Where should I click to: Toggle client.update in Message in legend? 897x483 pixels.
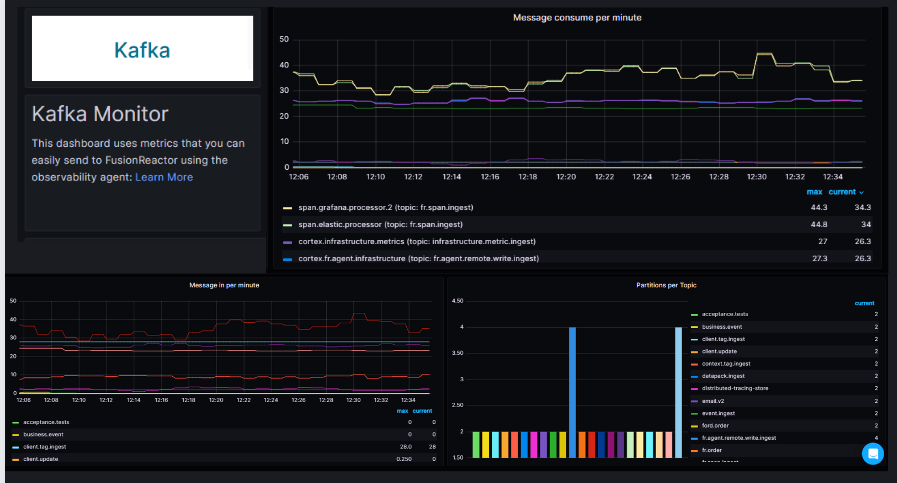coord(41,459)
